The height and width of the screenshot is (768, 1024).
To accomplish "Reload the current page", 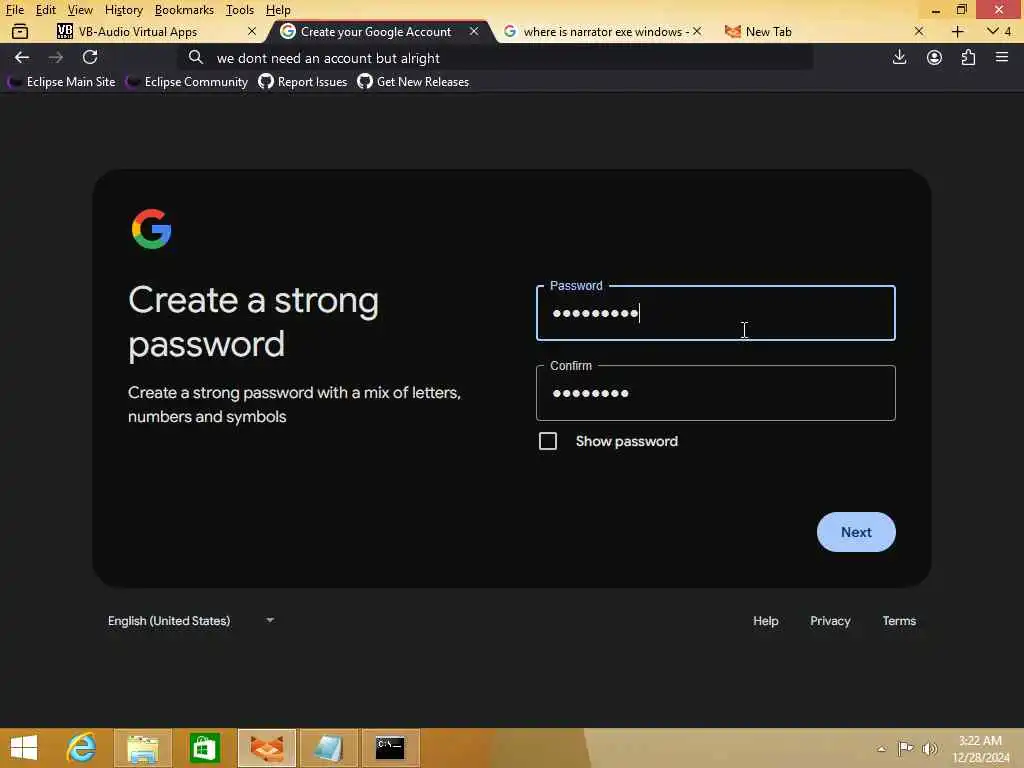I will (90, 57).
